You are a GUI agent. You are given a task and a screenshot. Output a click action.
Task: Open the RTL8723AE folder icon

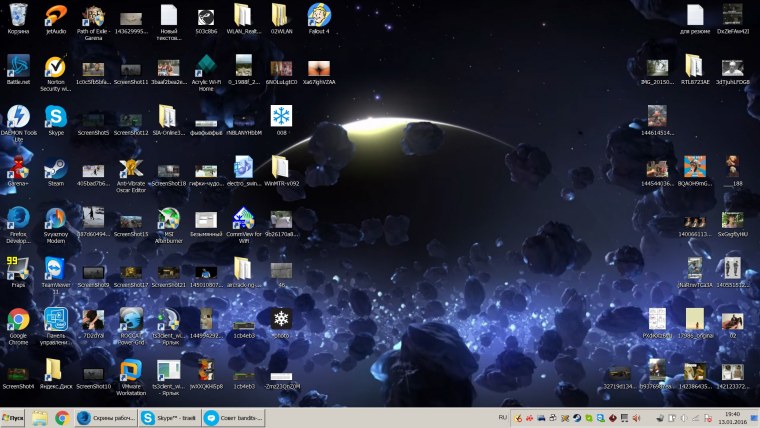point(695,69)
